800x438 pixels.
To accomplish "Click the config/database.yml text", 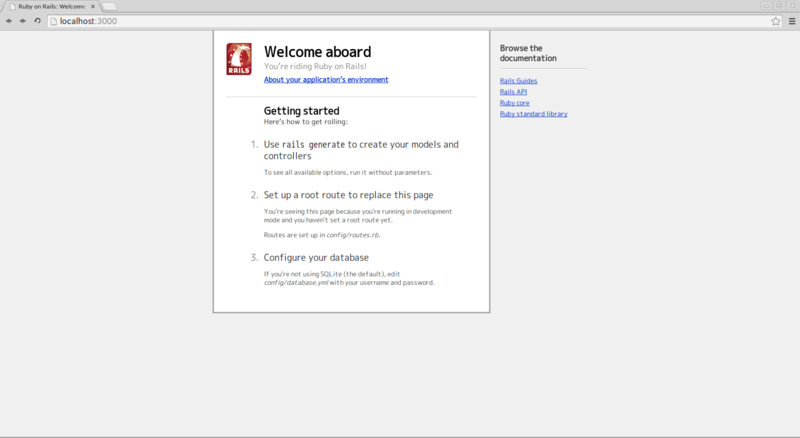I will click(x=296, y=283).
